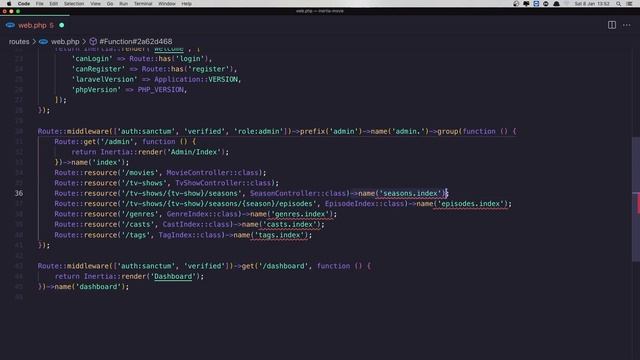Click TvShowController::class in the tv-shows route

[223, 183]
